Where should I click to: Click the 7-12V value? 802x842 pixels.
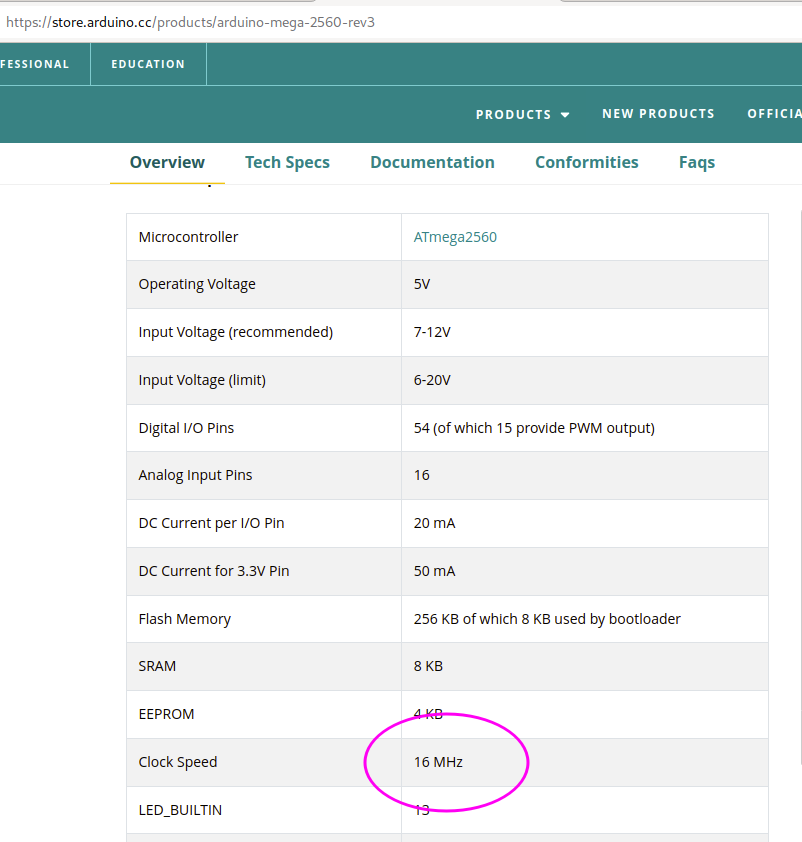click(x=432, y=332)
